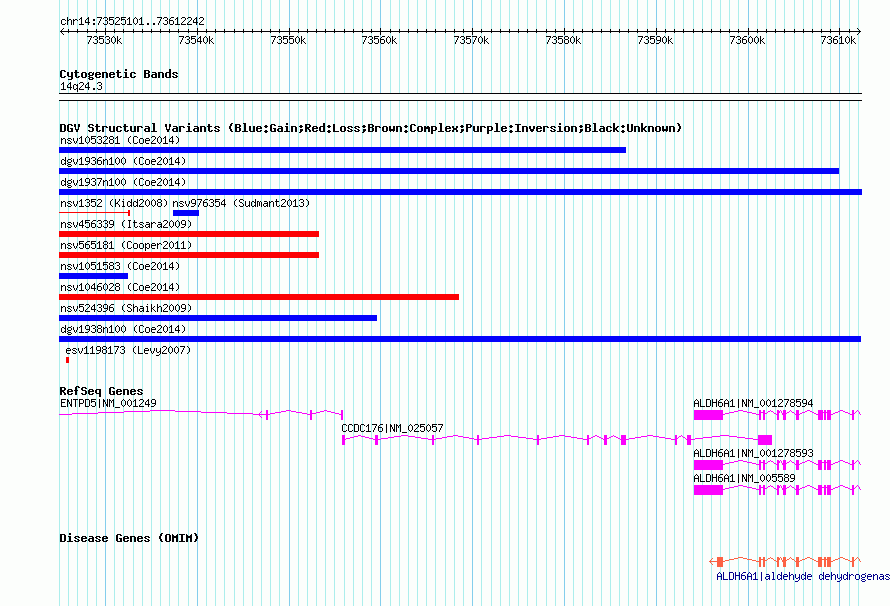
Task: Open the dgv1937n100 (Coe2014) label
Action: tap(123, 182)
